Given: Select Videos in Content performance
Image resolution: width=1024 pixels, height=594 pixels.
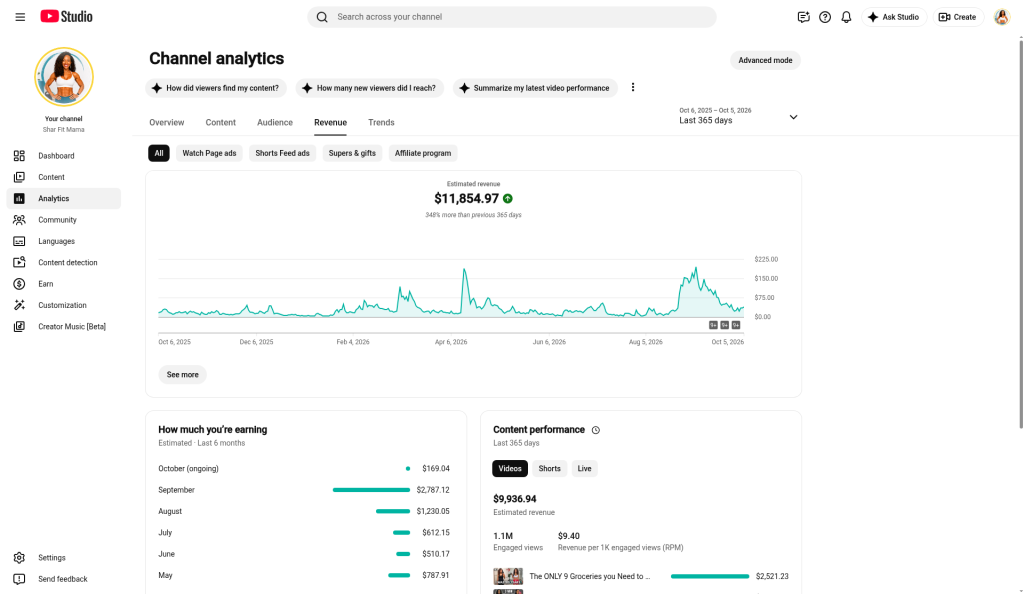Looking at the screenshot, I should coord(510,469).
